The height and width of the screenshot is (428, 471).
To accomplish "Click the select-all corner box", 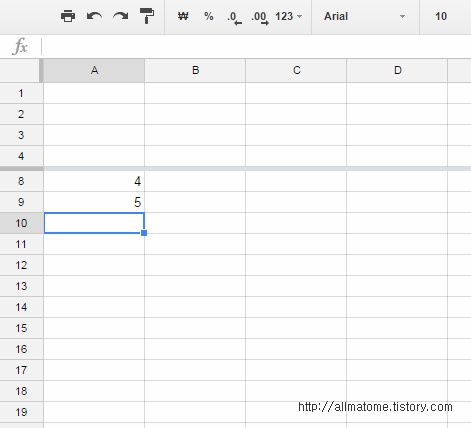I will pos(21,70).
